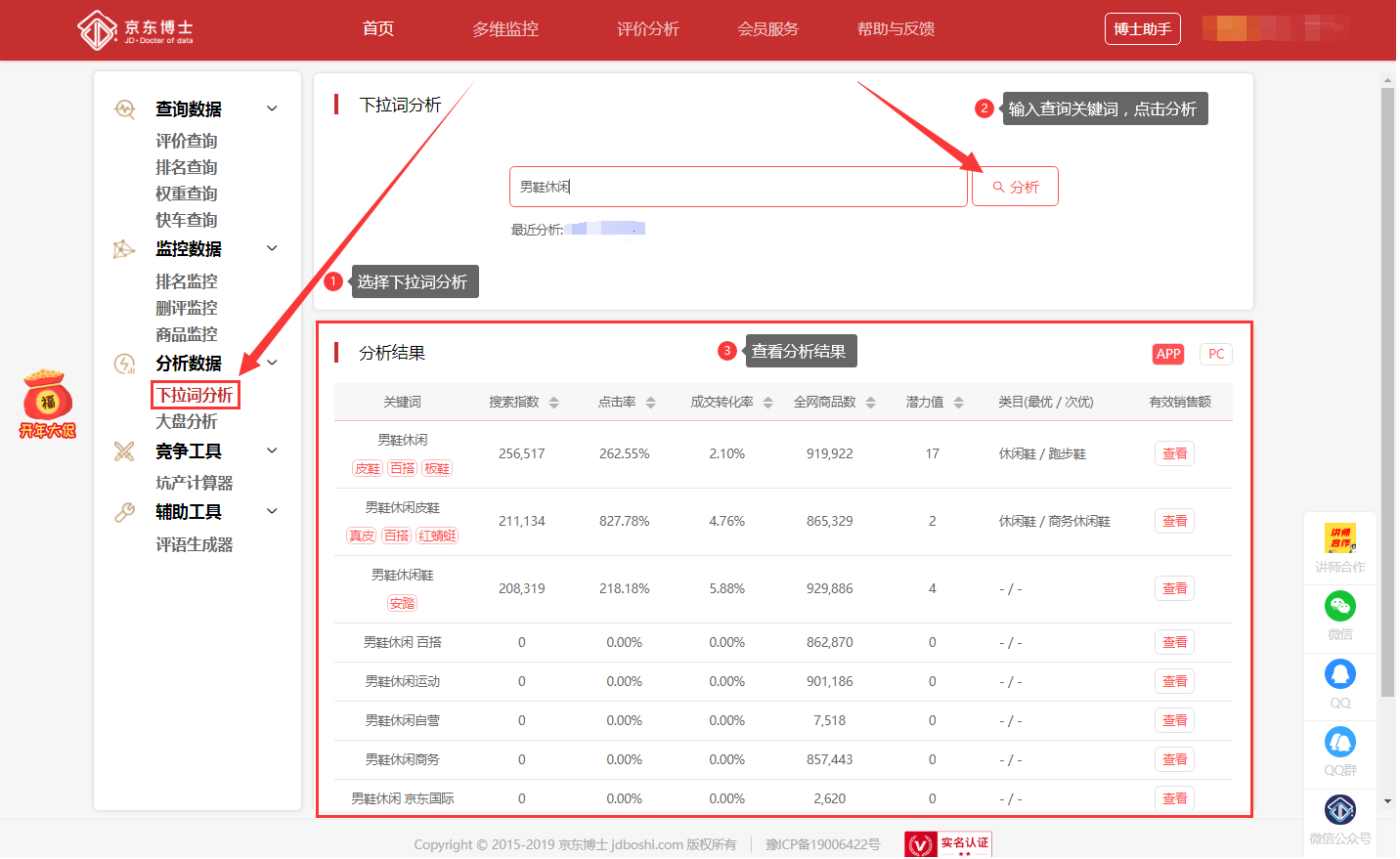The height and width of the screenshot is (859, 1400).
Task: Click the page vertical scrollbar
Action: [x=1387, y=391]
